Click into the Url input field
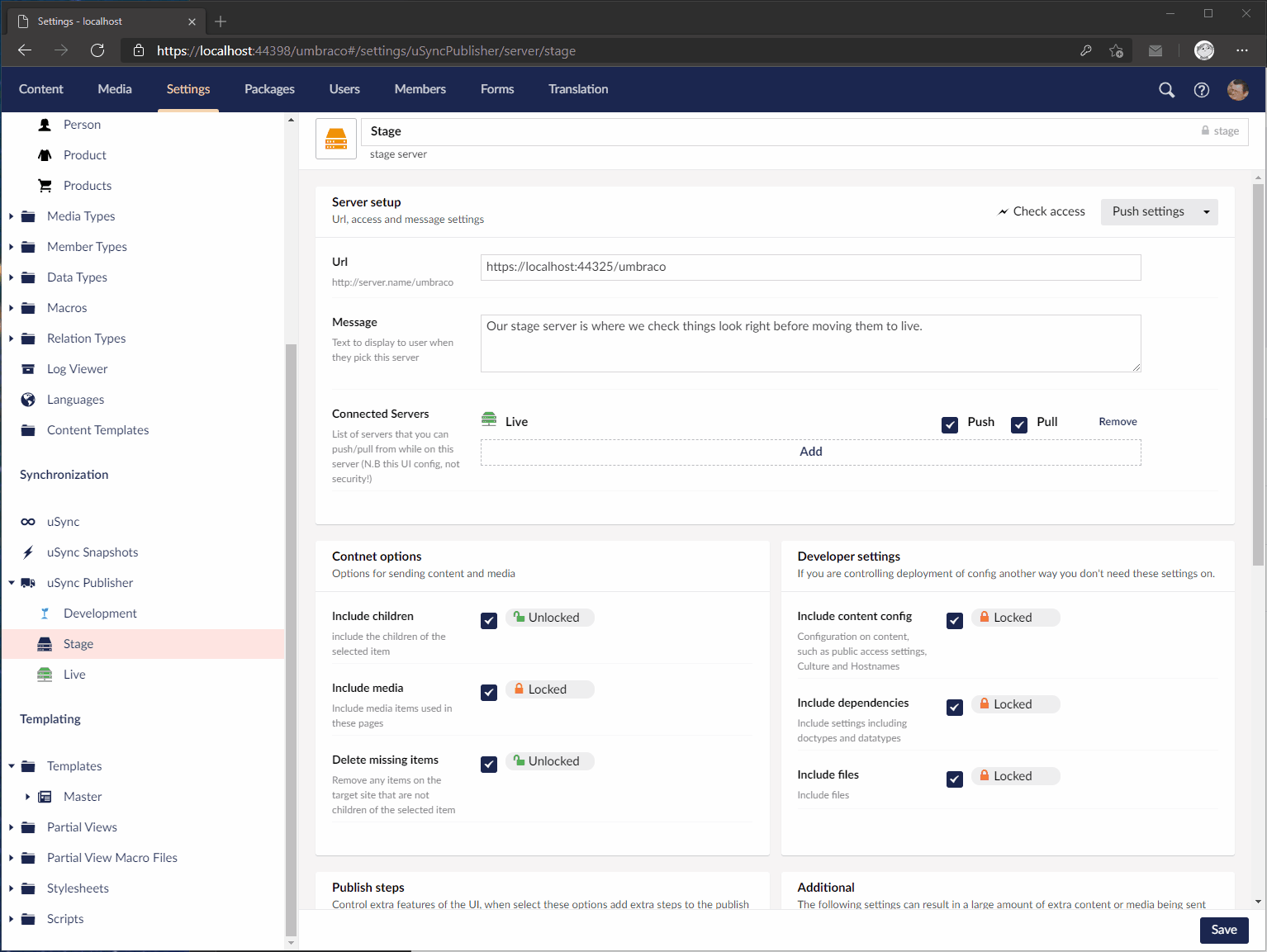Image resolution: width=1267 pixels, height=952 pixels. pyautogui.click(x=809, y=267)
